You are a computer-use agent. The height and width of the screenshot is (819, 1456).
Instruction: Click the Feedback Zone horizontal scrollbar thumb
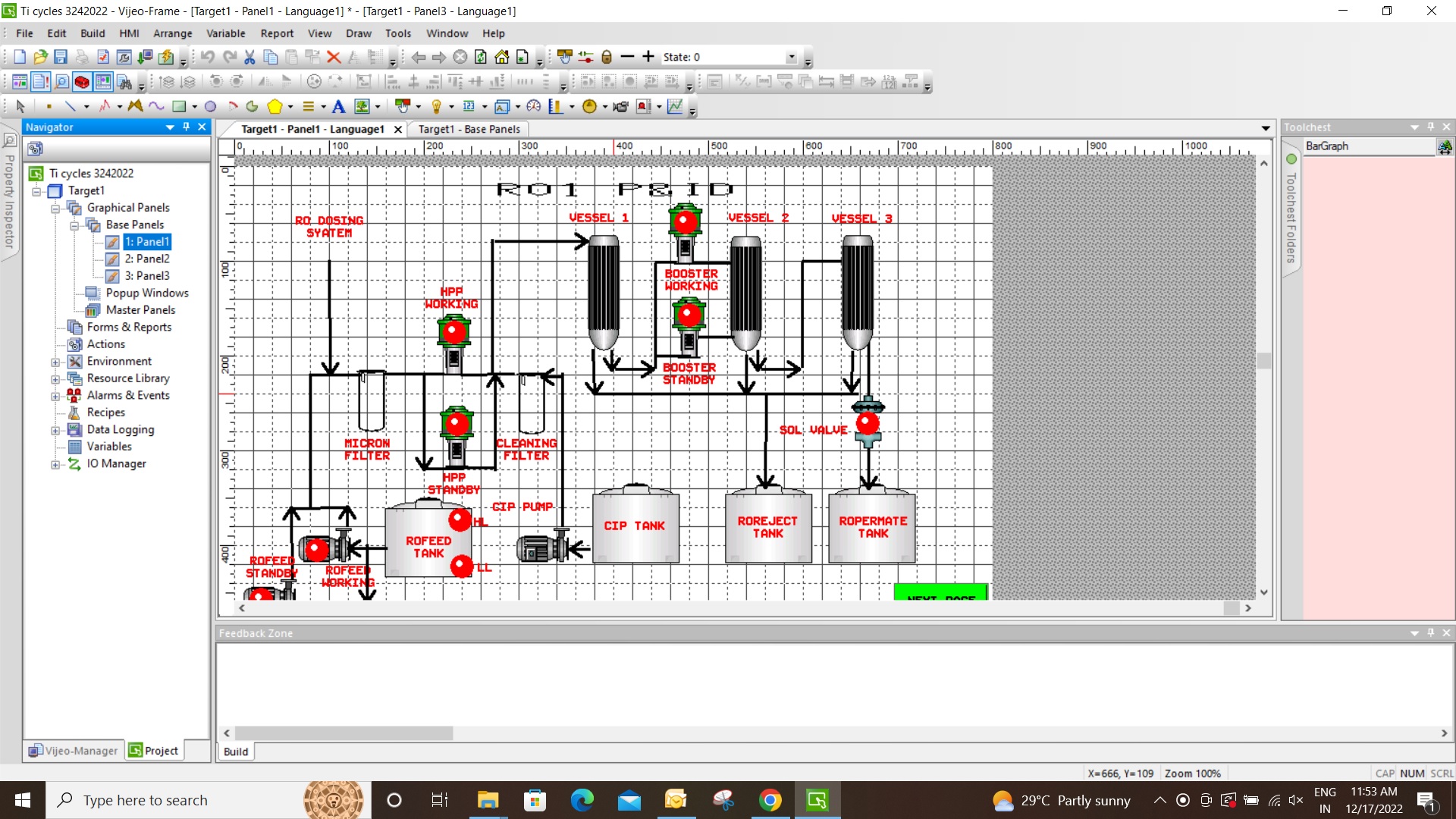(344, 733)
